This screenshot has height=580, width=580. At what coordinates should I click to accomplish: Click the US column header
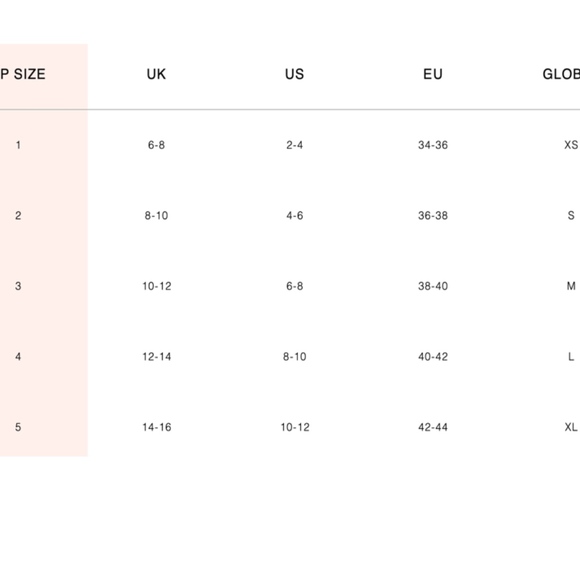[294, 74]
